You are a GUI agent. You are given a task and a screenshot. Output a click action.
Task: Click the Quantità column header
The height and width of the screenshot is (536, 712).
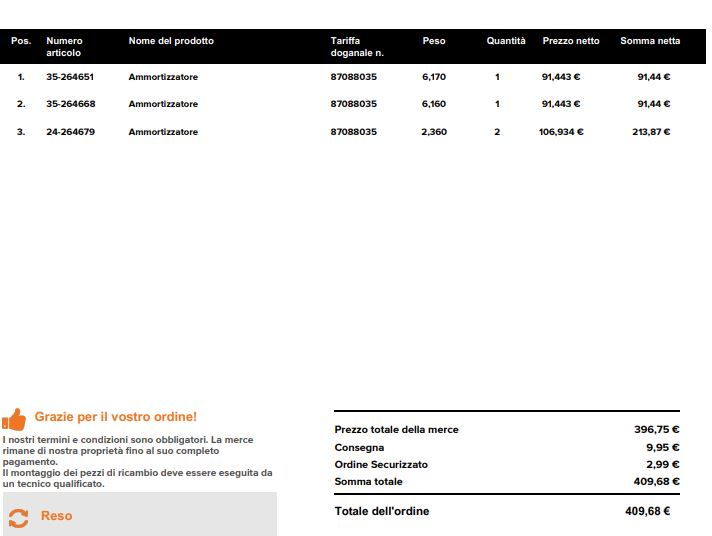click(x=506, y=41)
